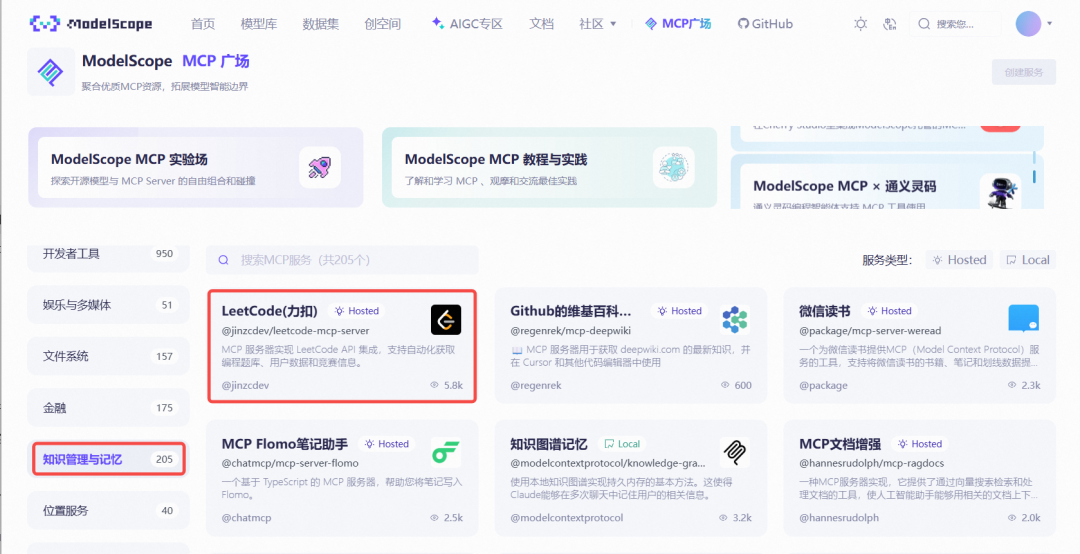Open the ModelScope MCP 教程与实践 banner card
Viewport: 1080px width, 554px height.
coord(550,167)
